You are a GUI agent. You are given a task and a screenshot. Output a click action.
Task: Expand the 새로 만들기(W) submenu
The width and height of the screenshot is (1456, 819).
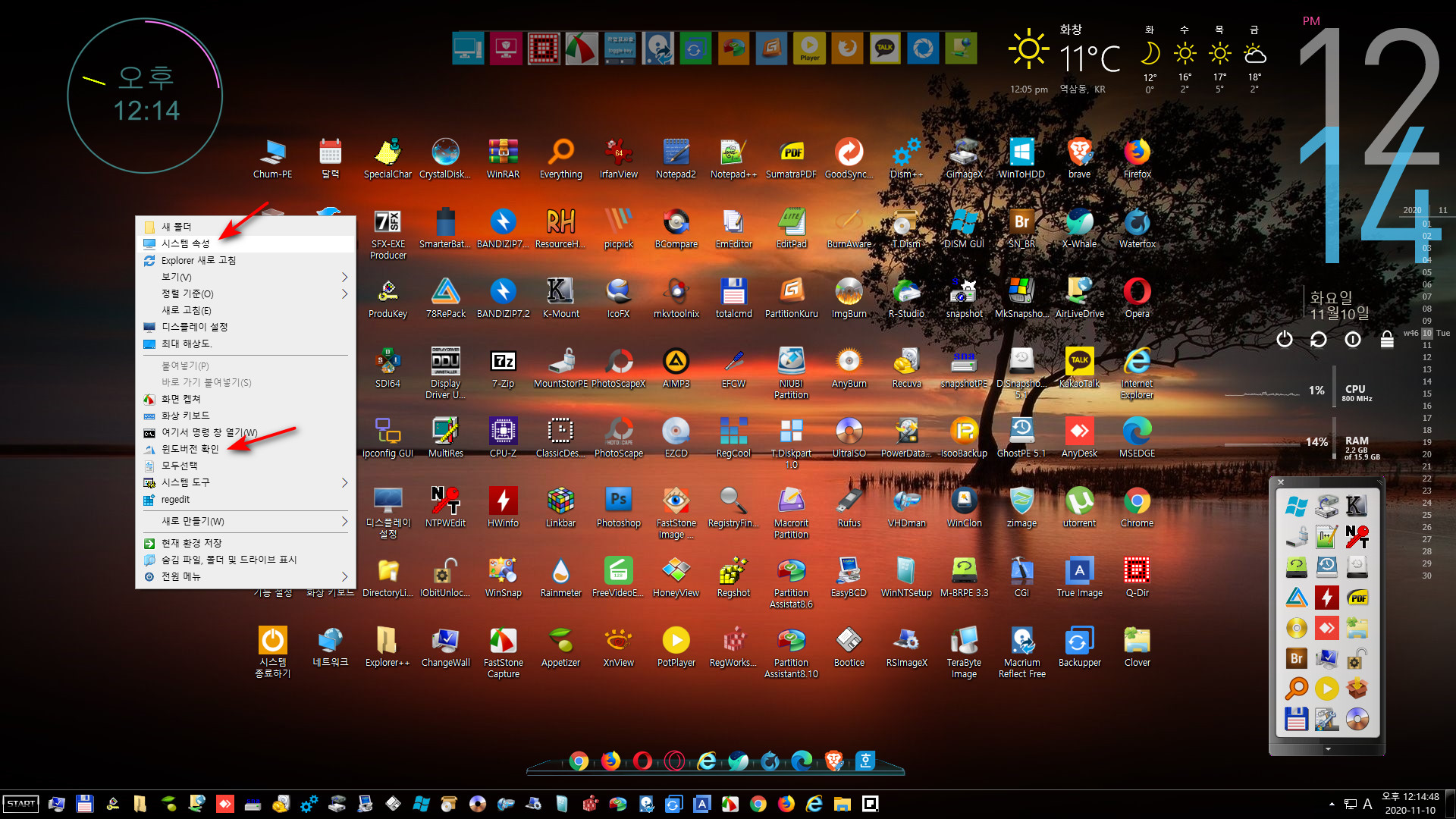click(245, 521)
